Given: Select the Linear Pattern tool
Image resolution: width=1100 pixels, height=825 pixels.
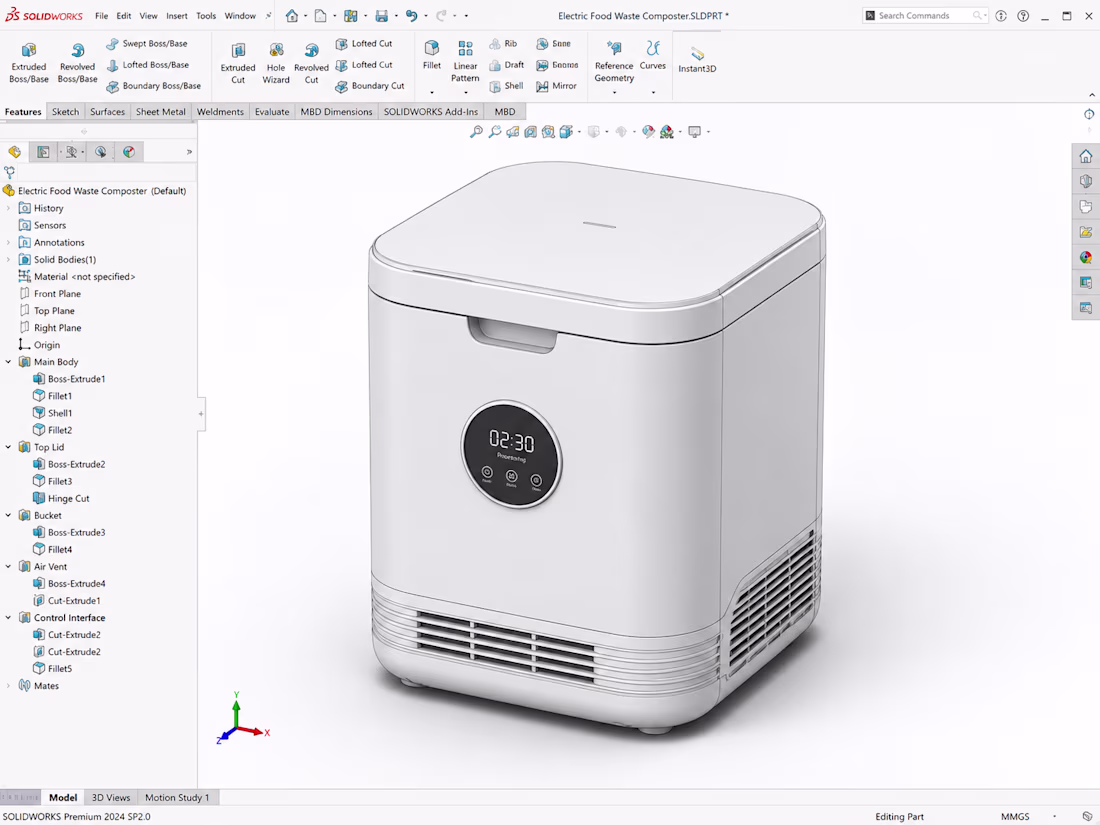Looking at the screenshot, I should (x=465, y=60).
